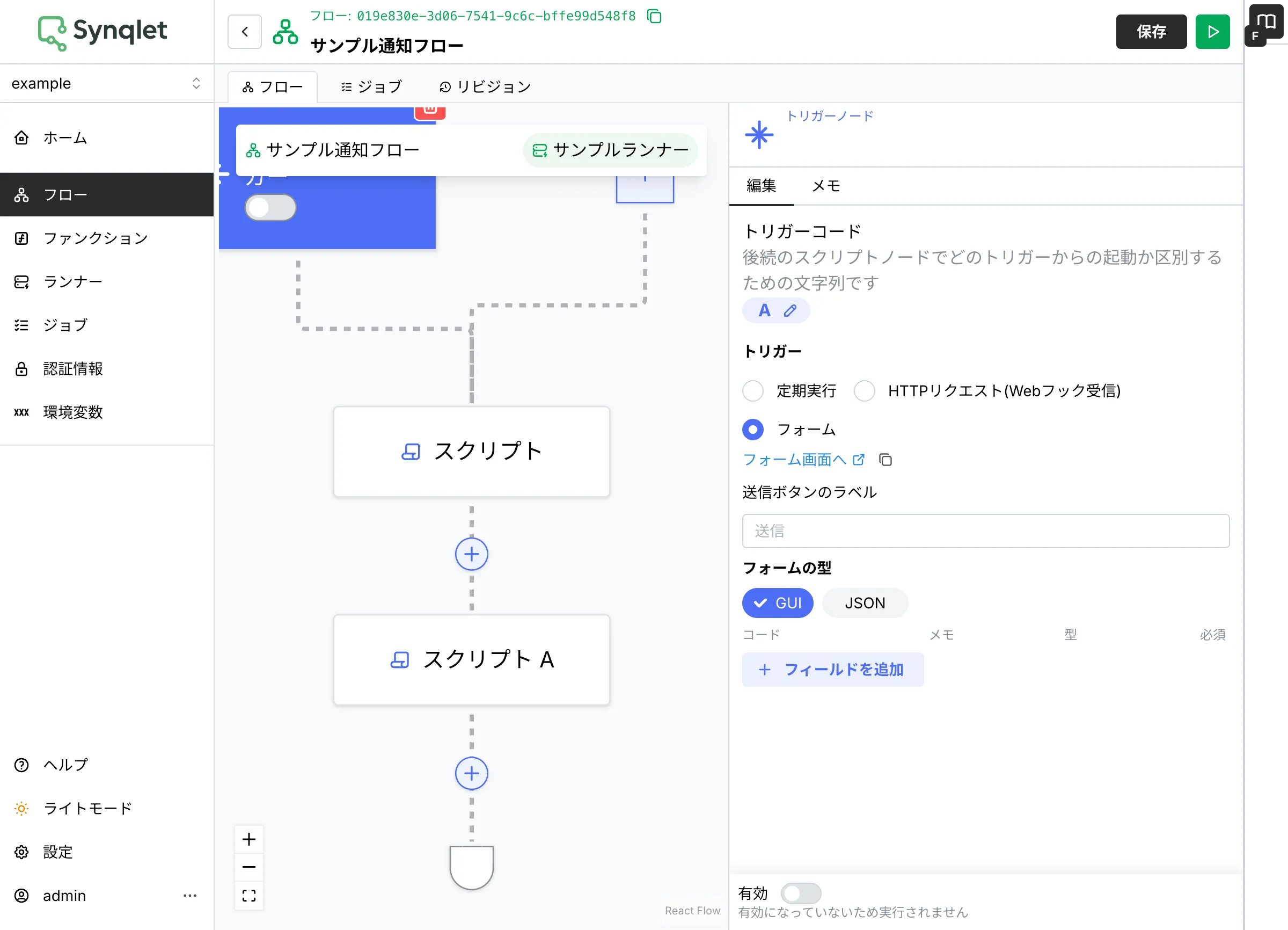The height and width of the screenshot is (930, 1288).
Task: Open ランナー in the sidebar
Action: [107, 282]
